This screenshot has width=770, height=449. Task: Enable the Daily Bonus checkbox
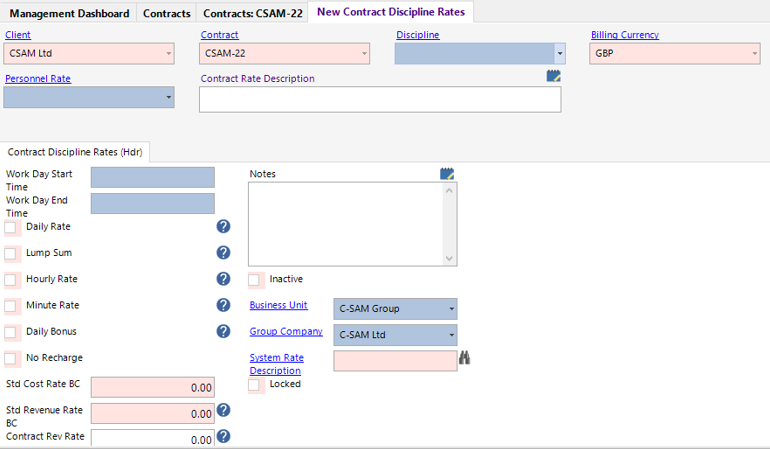pos(10,333)
